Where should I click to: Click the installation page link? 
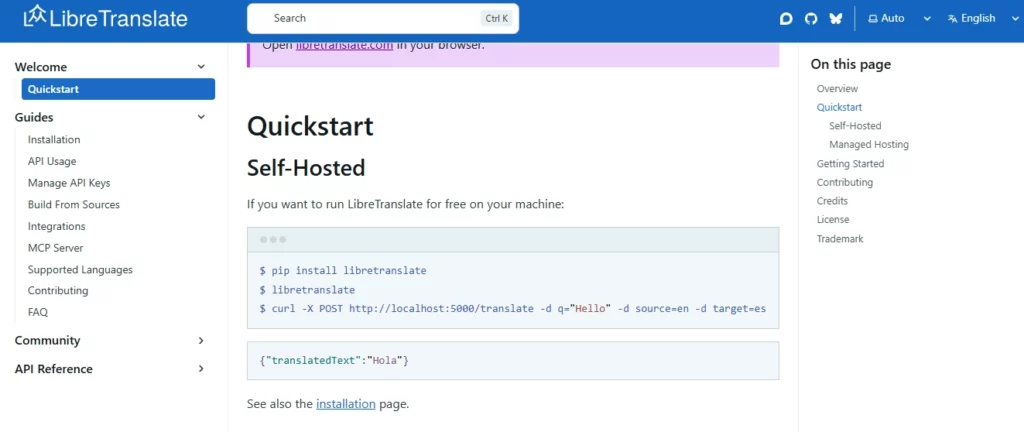coord(346,404)
